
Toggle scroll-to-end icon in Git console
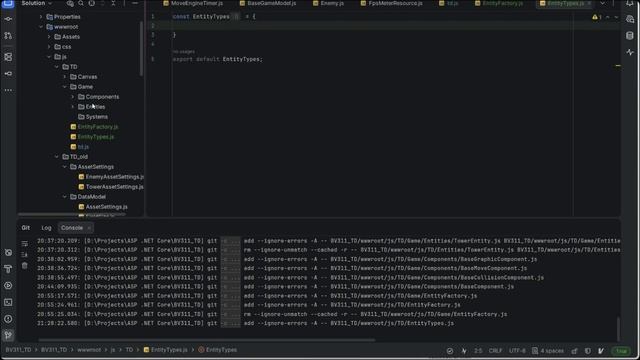24,255
